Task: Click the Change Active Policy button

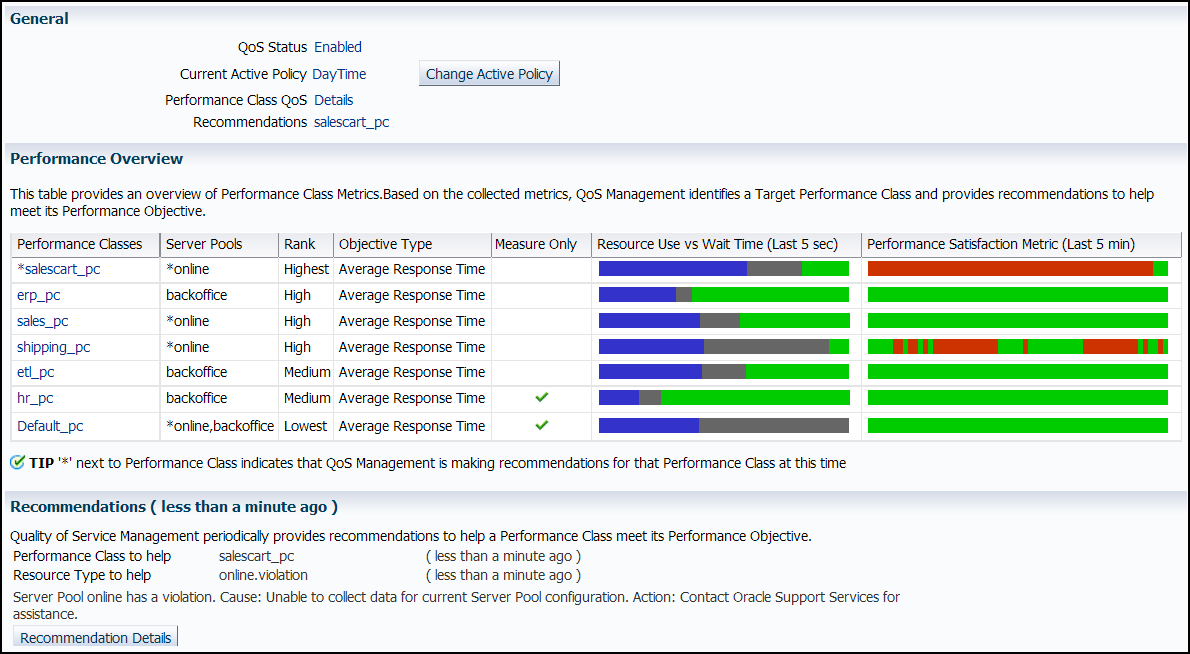Action: click(x=489, y=74)
